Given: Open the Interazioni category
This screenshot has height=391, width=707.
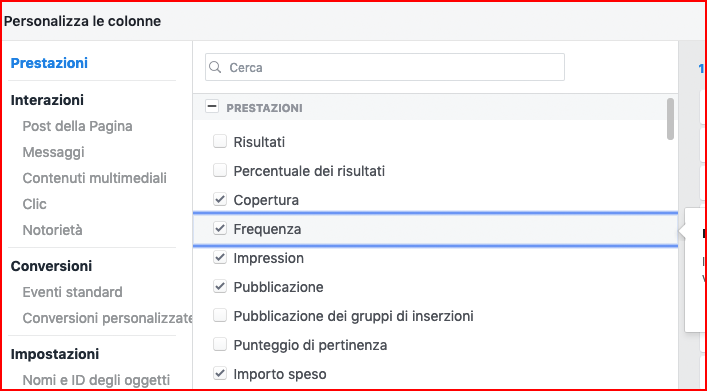Looking at the screenshot, I should (x=47, y=100).
